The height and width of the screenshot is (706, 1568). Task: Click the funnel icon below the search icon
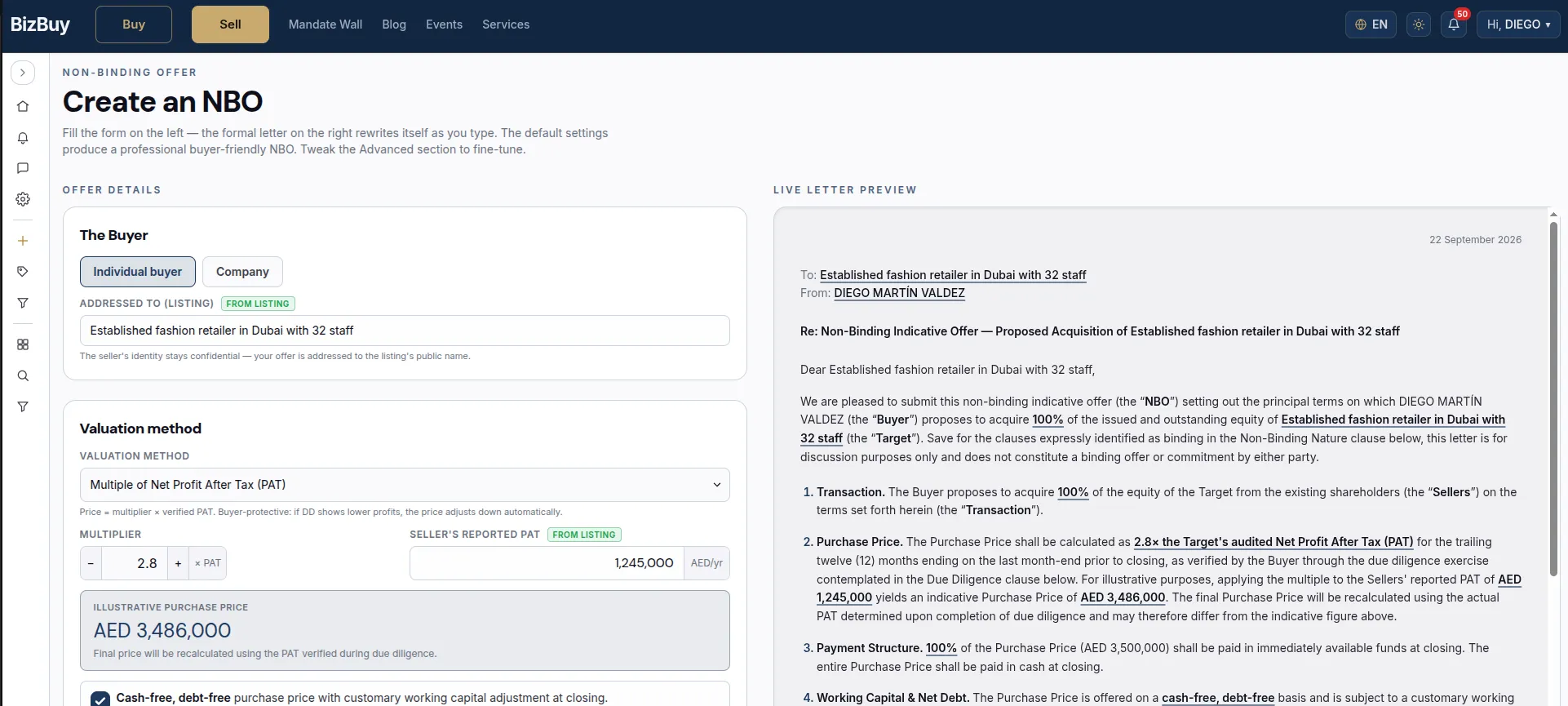[x=23, y=406]
